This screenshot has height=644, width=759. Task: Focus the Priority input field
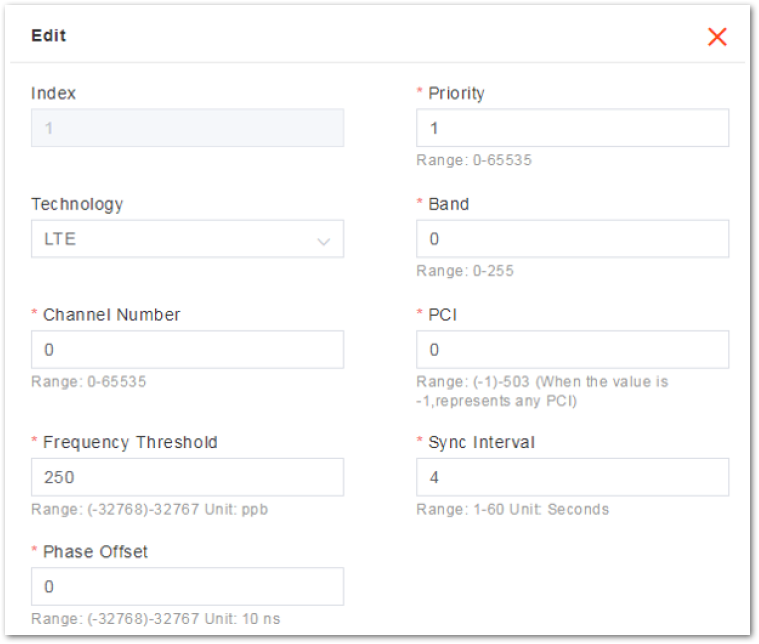pyautogui.click(x=572, y=128)
